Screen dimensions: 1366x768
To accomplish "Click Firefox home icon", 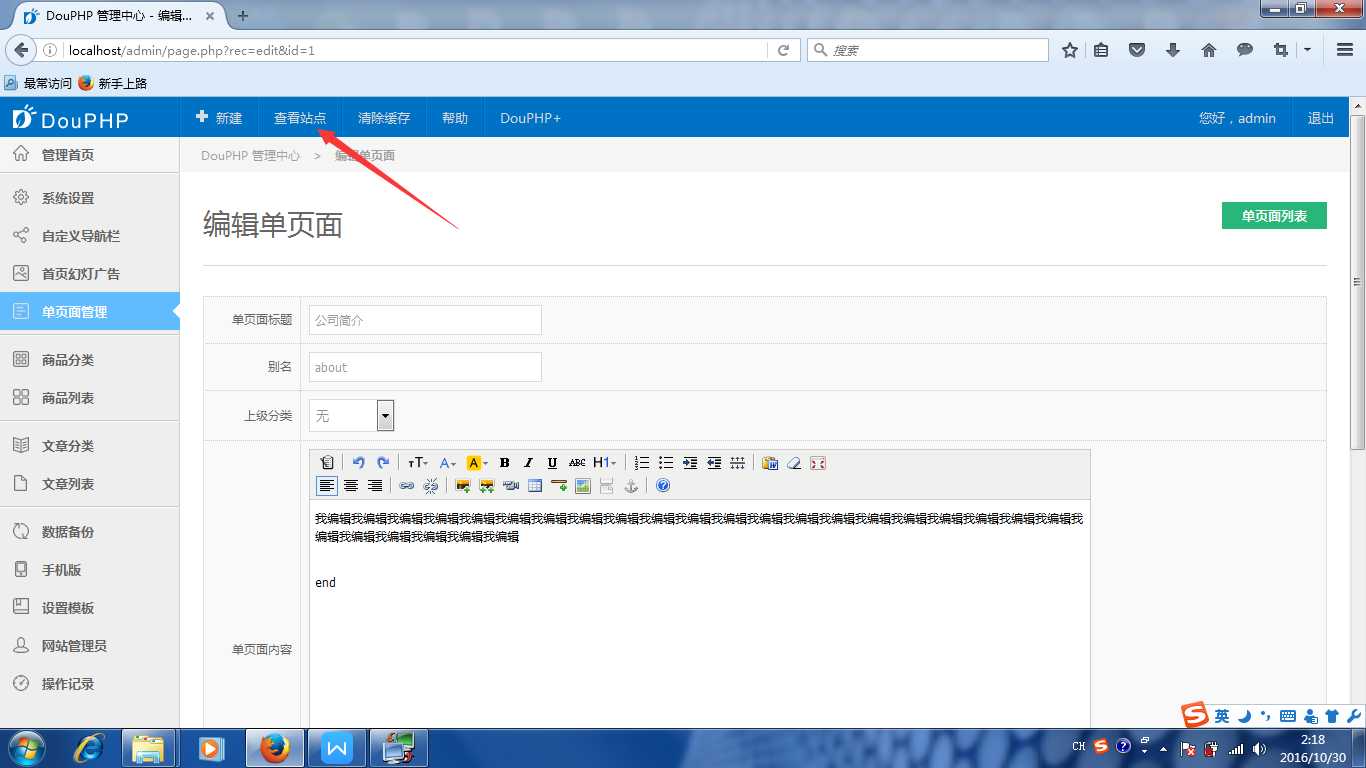I will click(x=1209, y=50).
